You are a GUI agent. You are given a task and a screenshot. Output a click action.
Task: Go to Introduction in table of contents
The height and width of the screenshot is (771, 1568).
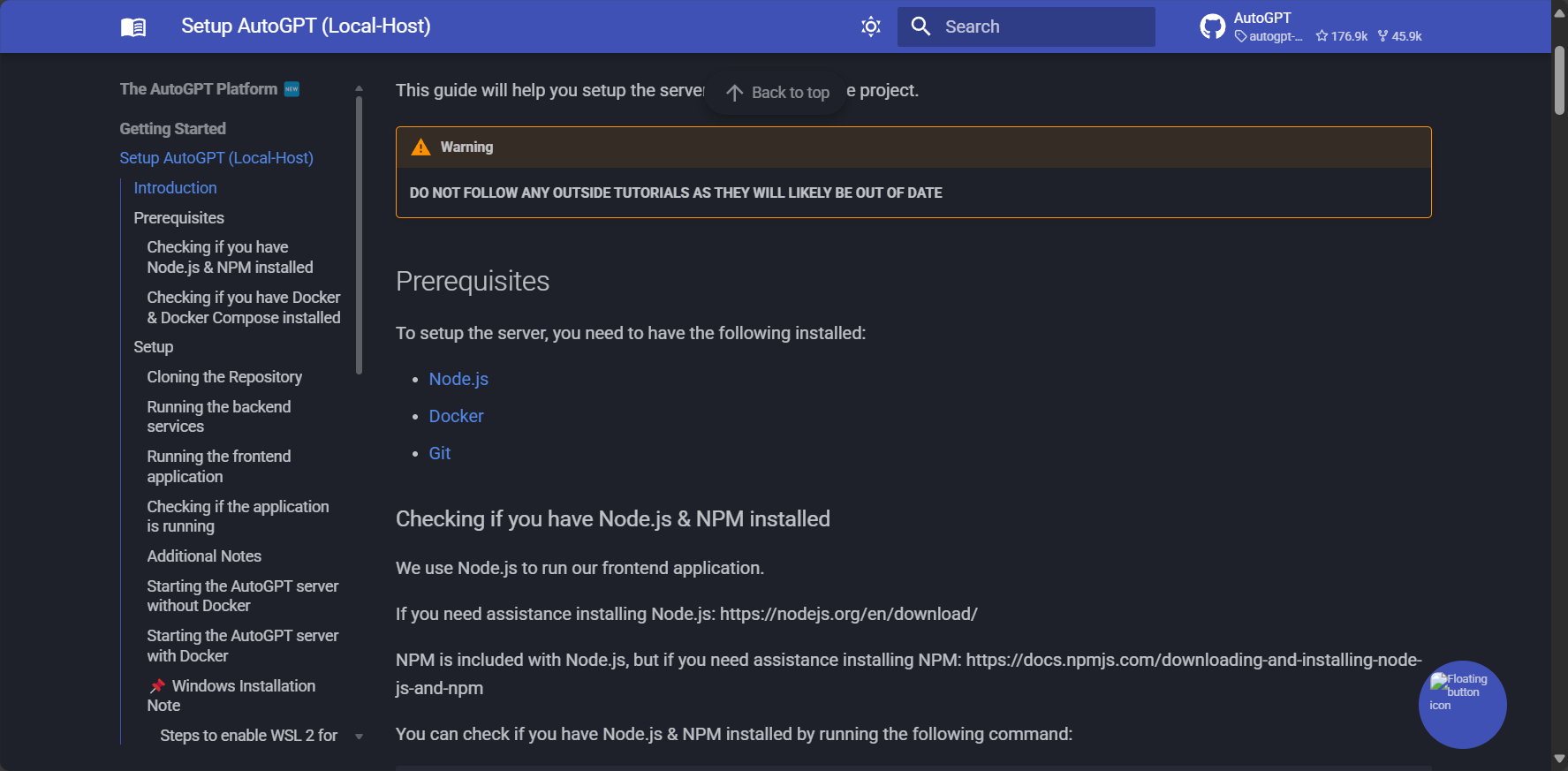[175, 188]
